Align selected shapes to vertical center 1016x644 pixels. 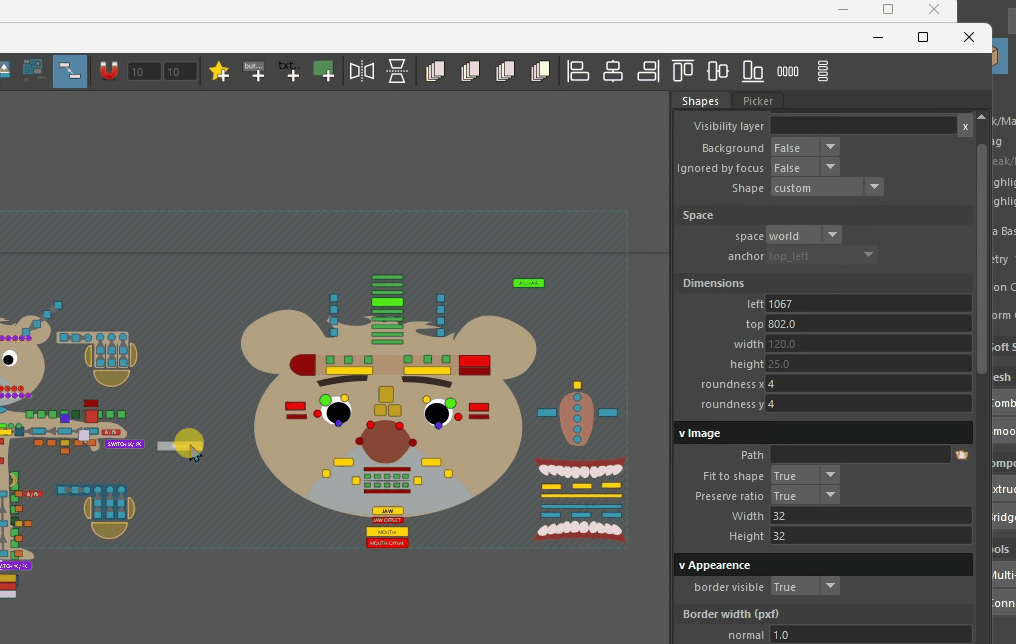[718, 71]
